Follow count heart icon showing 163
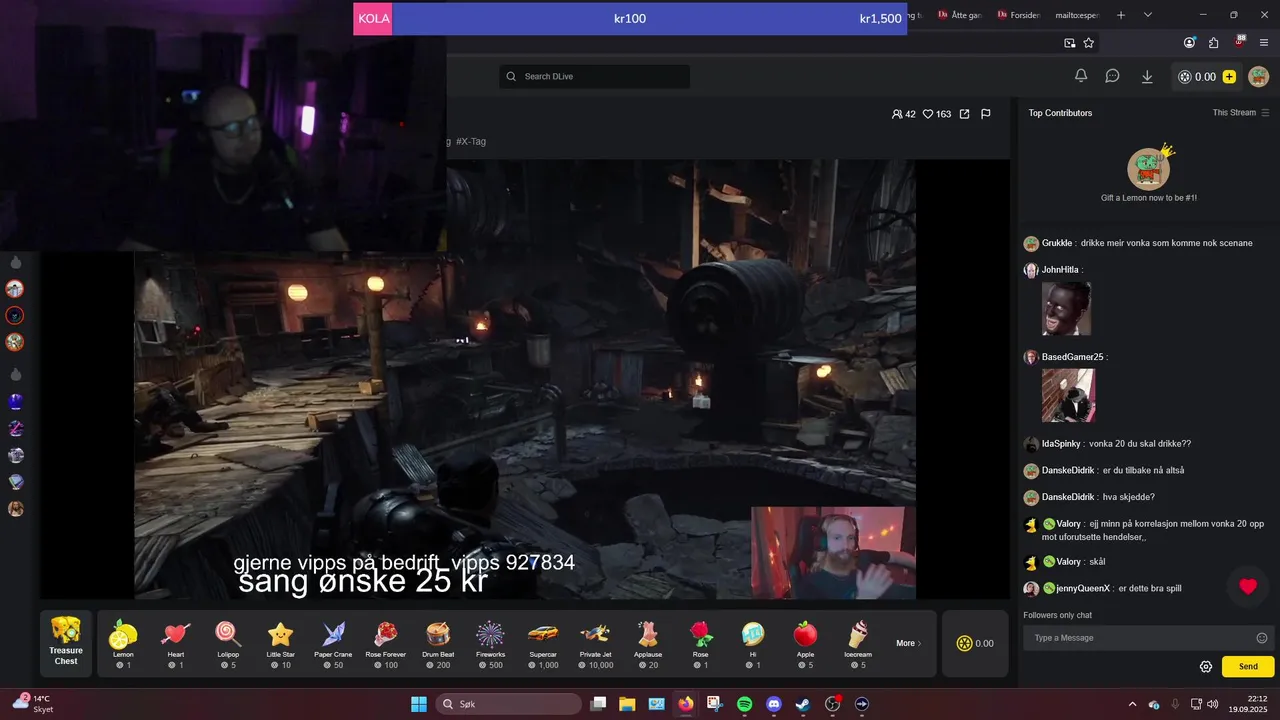The image size is (1280, 720). (927, 114)
